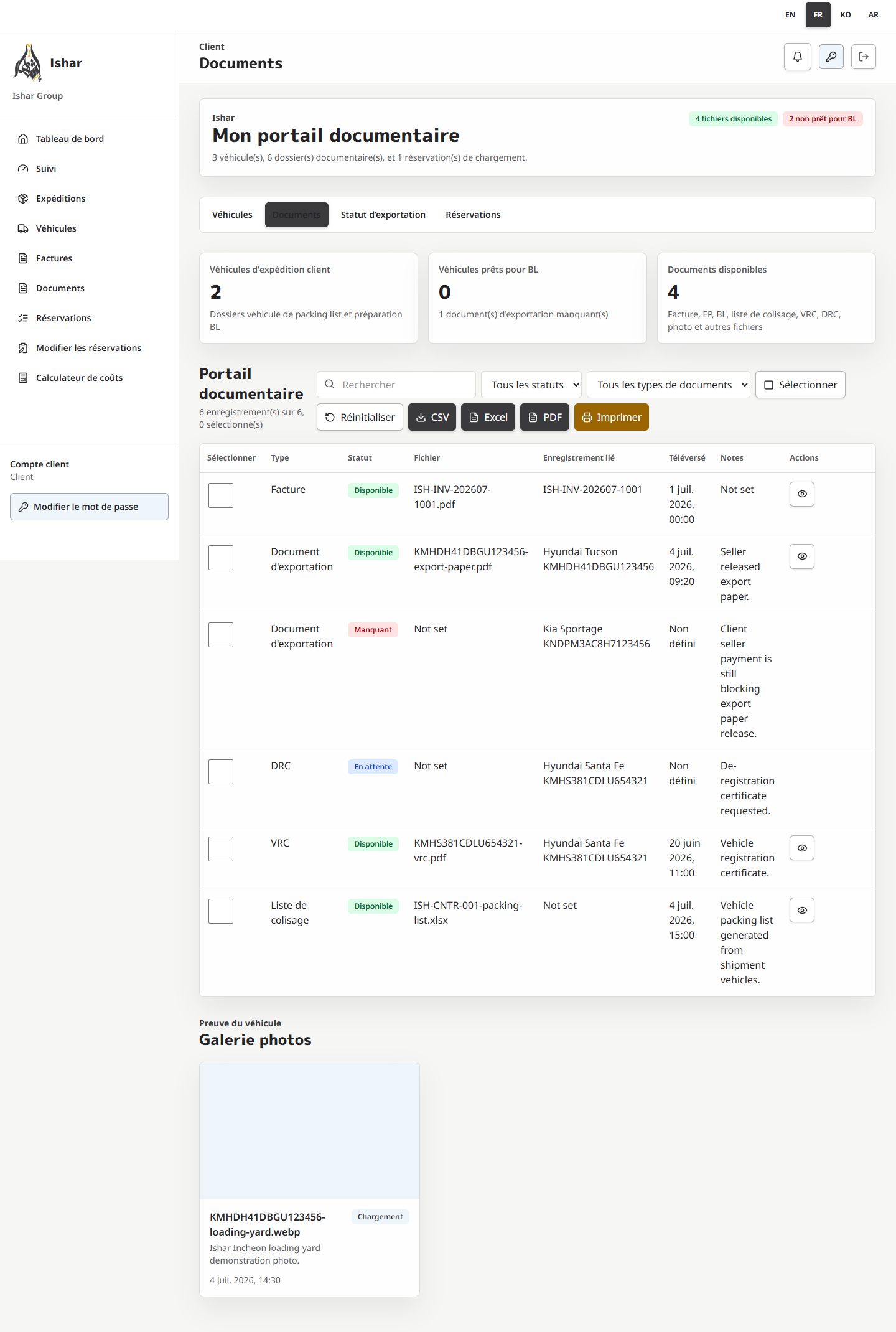
Task: Check the Hyundai Tucson export document checkbox
Action: [x=221, y=558]
